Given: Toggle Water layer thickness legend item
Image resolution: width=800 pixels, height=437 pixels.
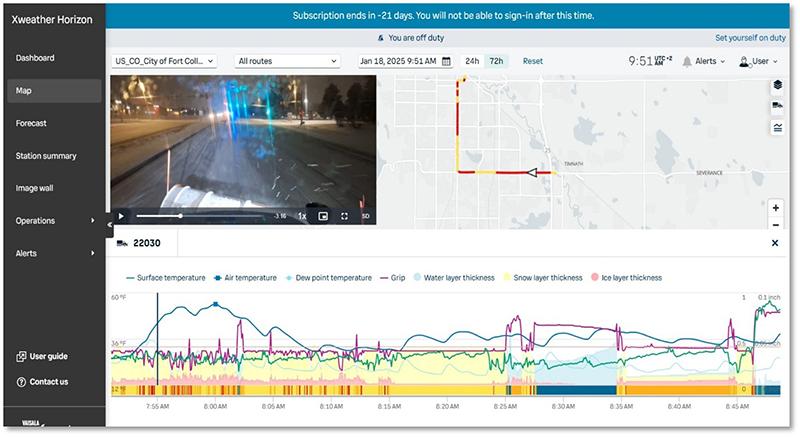Looking at the screenshot, I should pos(454,278).
